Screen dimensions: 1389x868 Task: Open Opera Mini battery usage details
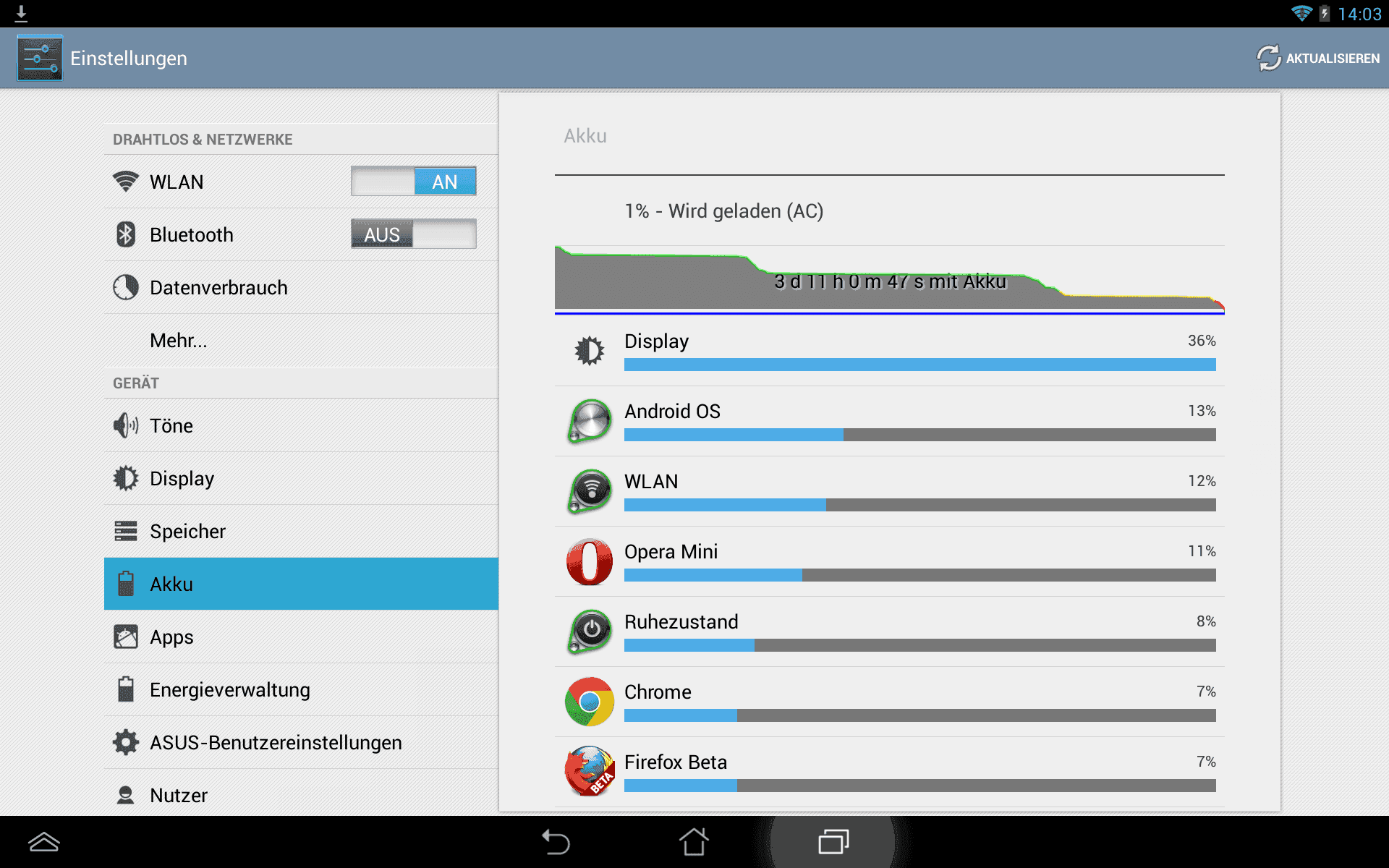point(889,561)
